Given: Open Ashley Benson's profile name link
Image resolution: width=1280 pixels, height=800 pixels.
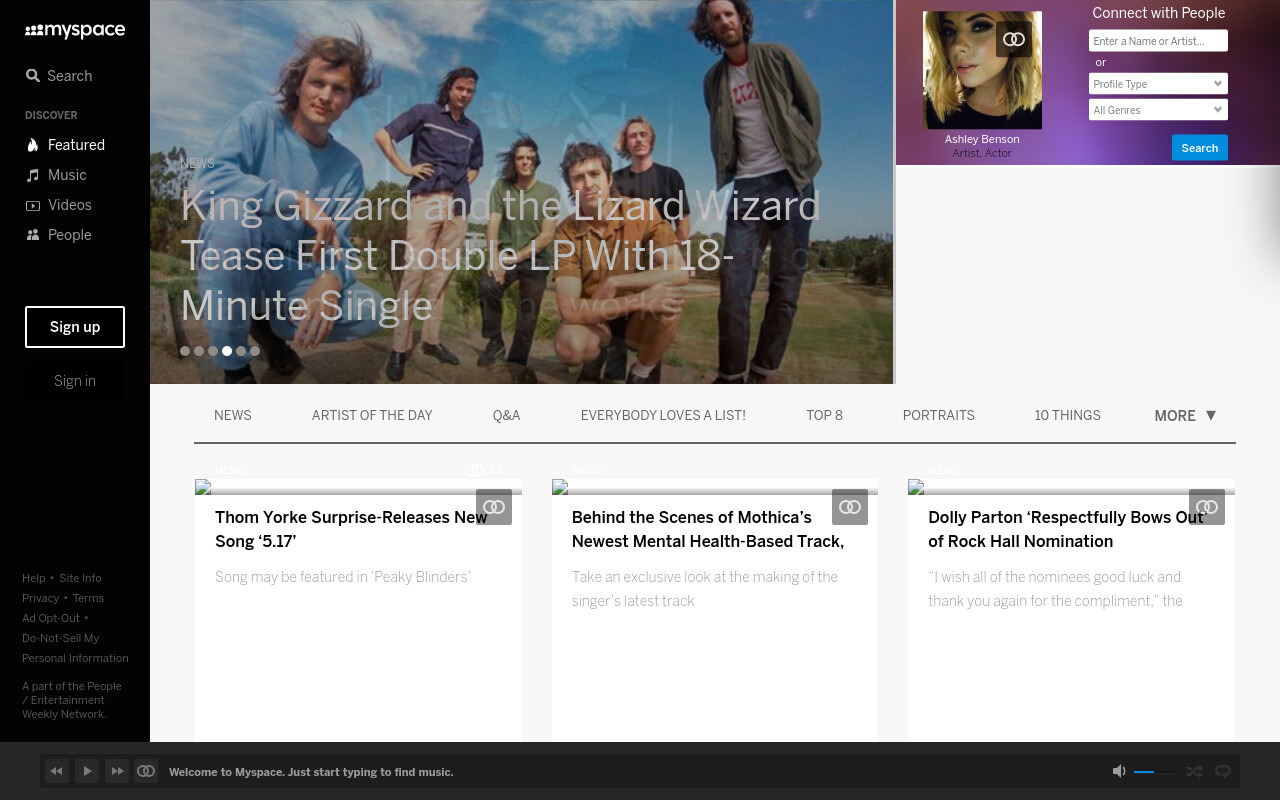Looking at the screenshot, I should tap(982, 139).
